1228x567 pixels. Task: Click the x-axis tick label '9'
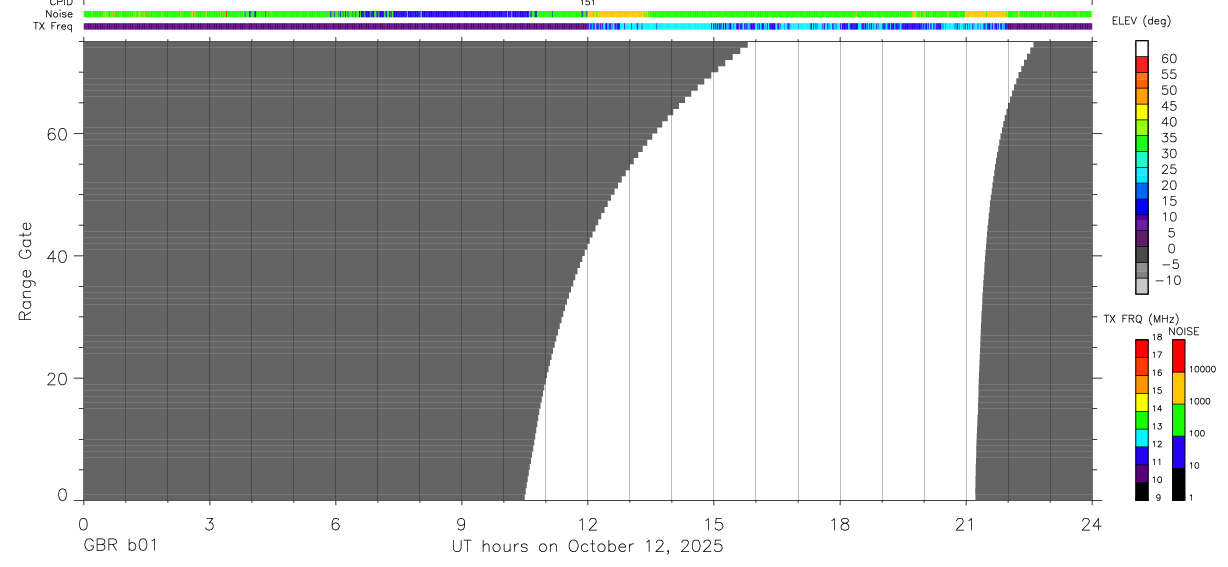[x=461, y=524]
